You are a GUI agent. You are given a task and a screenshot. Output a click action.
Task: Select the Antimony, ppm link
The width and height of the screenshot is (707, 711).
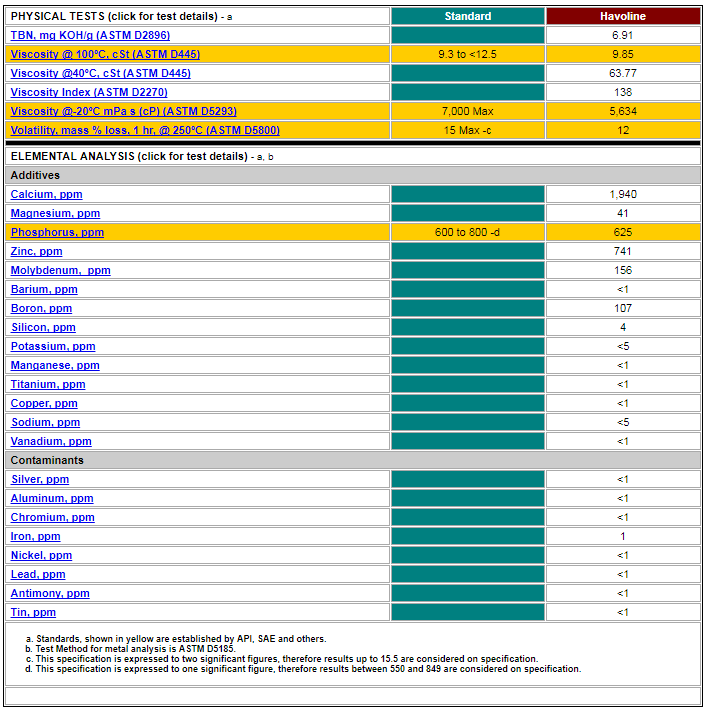coord(50,593)
